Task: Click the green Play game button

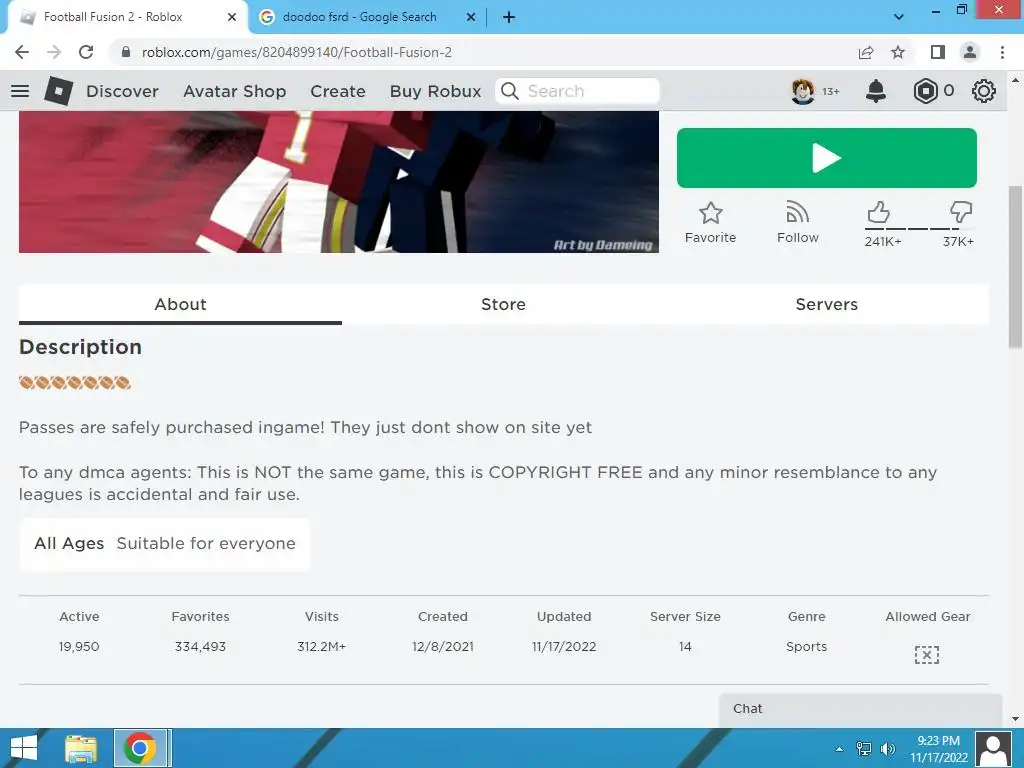Action: tap(827, 158)
